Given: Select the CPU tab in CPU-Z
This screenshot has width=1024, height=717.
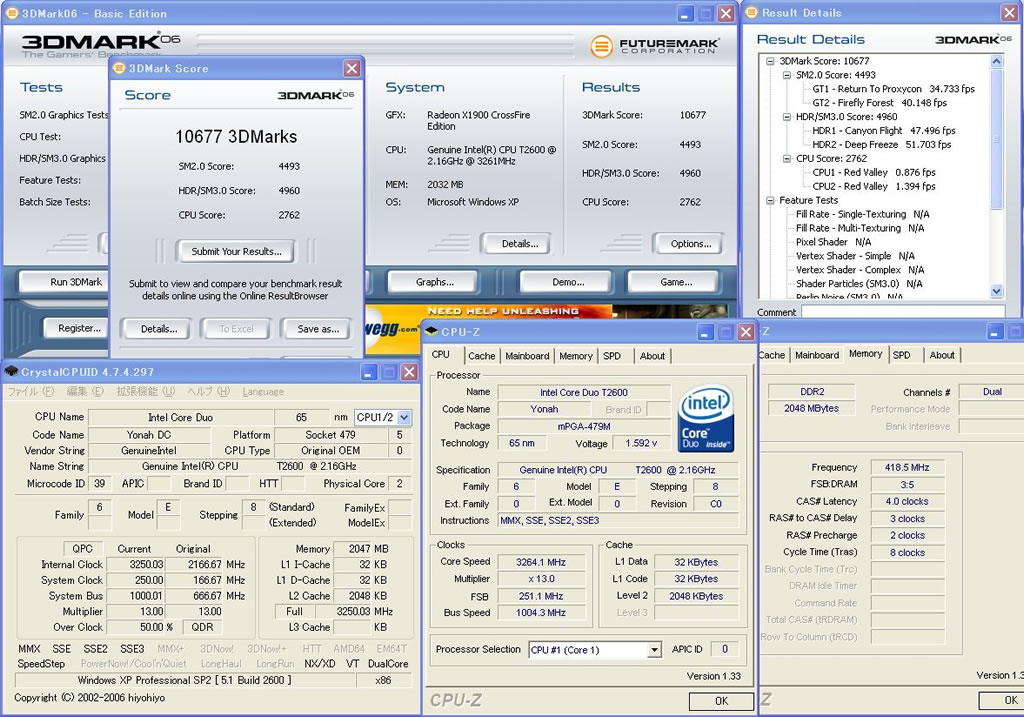Looking at the screenshot, I should click(x=441, y=354).
